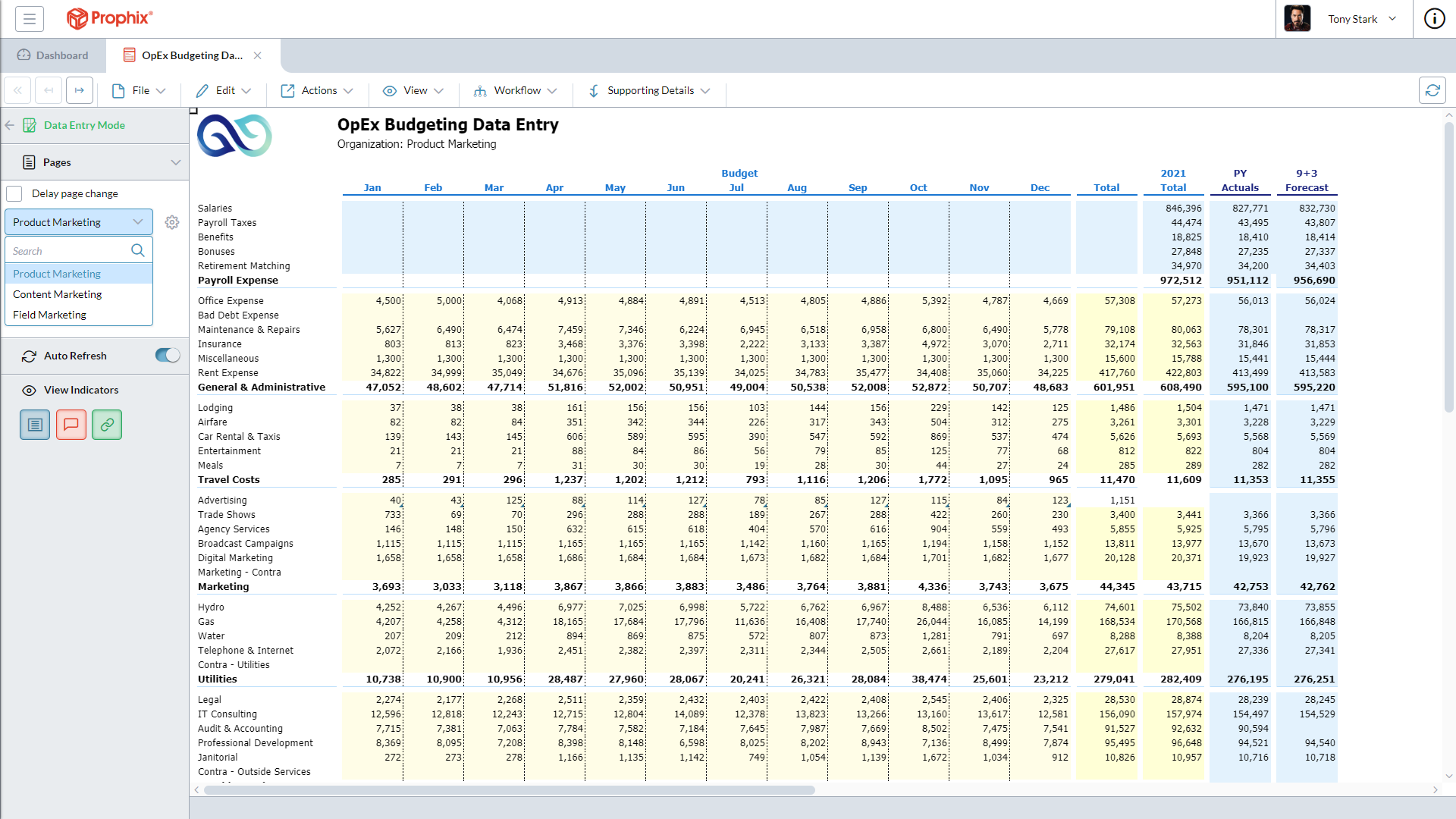Toggle the grid view indicator icon

click(x=35, y=425)
